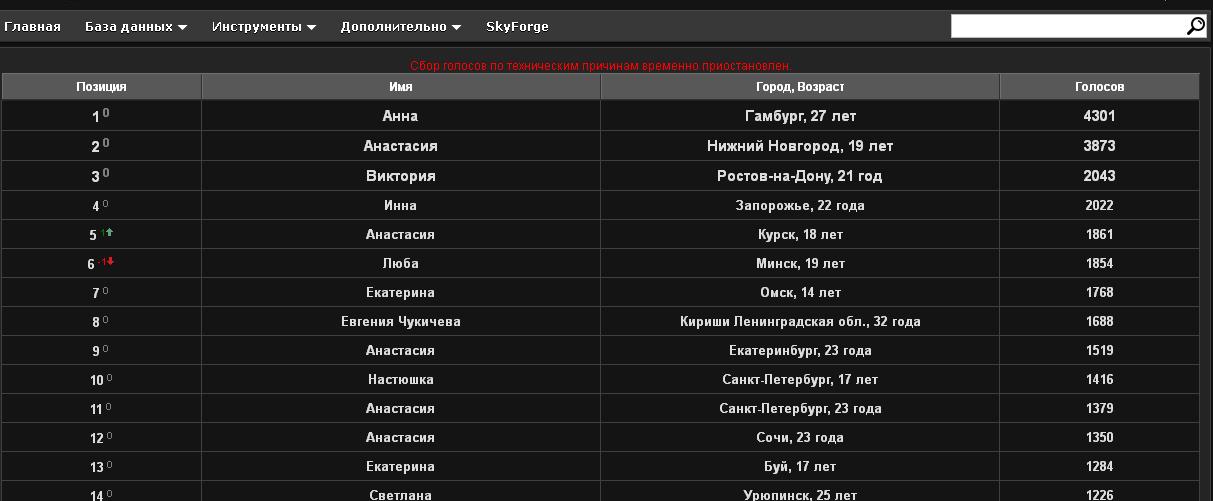Click the vote count 1688
Screen dimensions: 1213x501
coord(1099,321)
